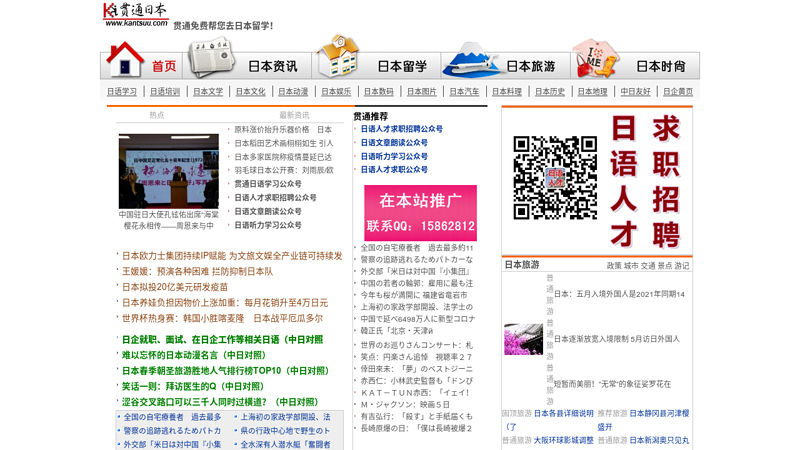Open the 日本资讯 main tab
Image resolution: width=800 pixels, height=450 pixels.
[272, 66]
